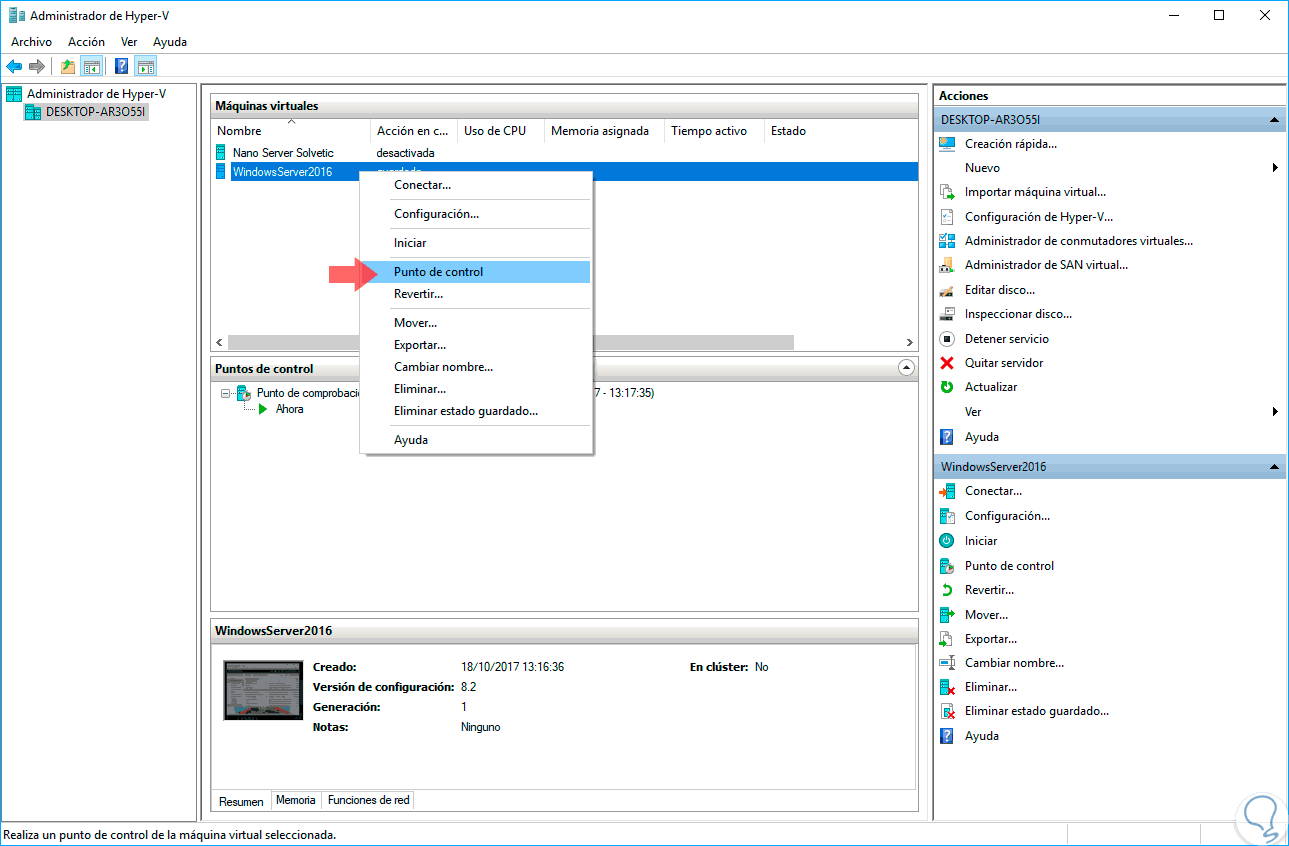Choose Iniciar in the context menu
The image size is (1289, 846).
(475, 243)
